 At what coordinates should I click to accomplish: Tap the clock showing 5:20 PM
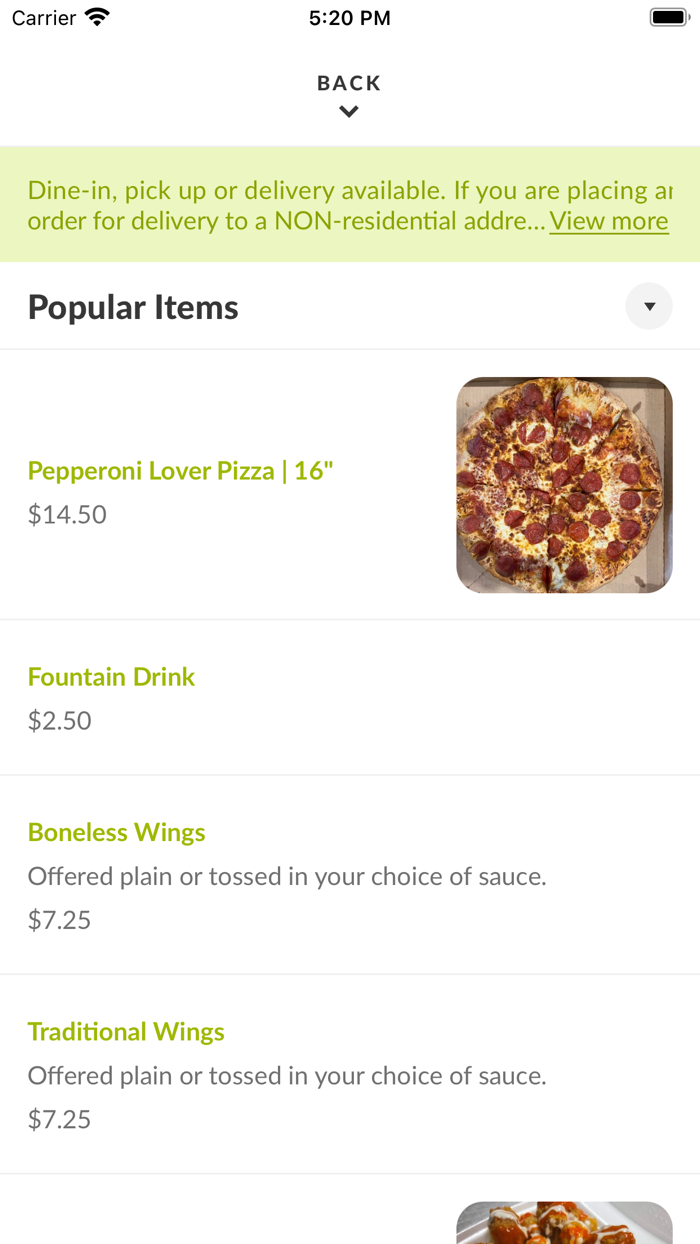pos(349,17)
